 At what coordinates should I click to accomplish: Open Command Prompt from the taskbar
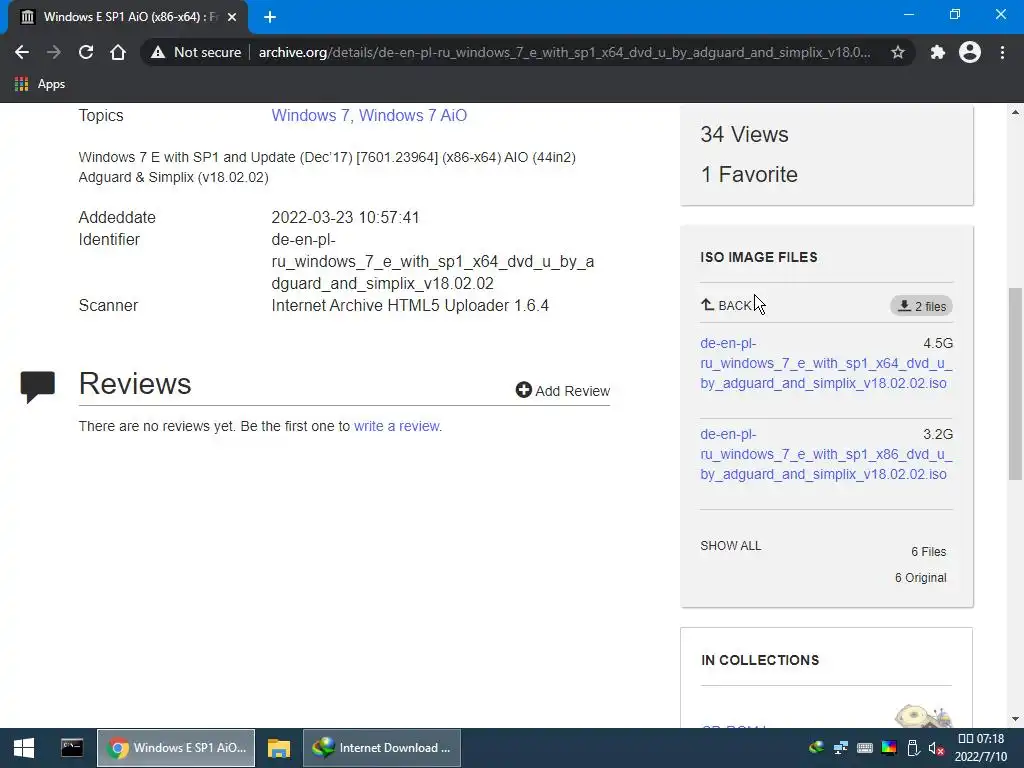72,748
